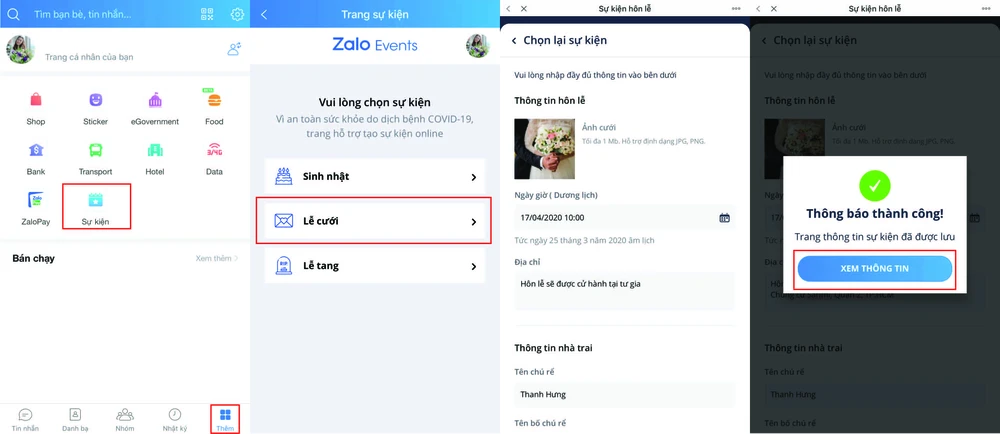Open settings gear in Zalo header
This screenshot has height=434, width=1000.
[x=237, y=14]
